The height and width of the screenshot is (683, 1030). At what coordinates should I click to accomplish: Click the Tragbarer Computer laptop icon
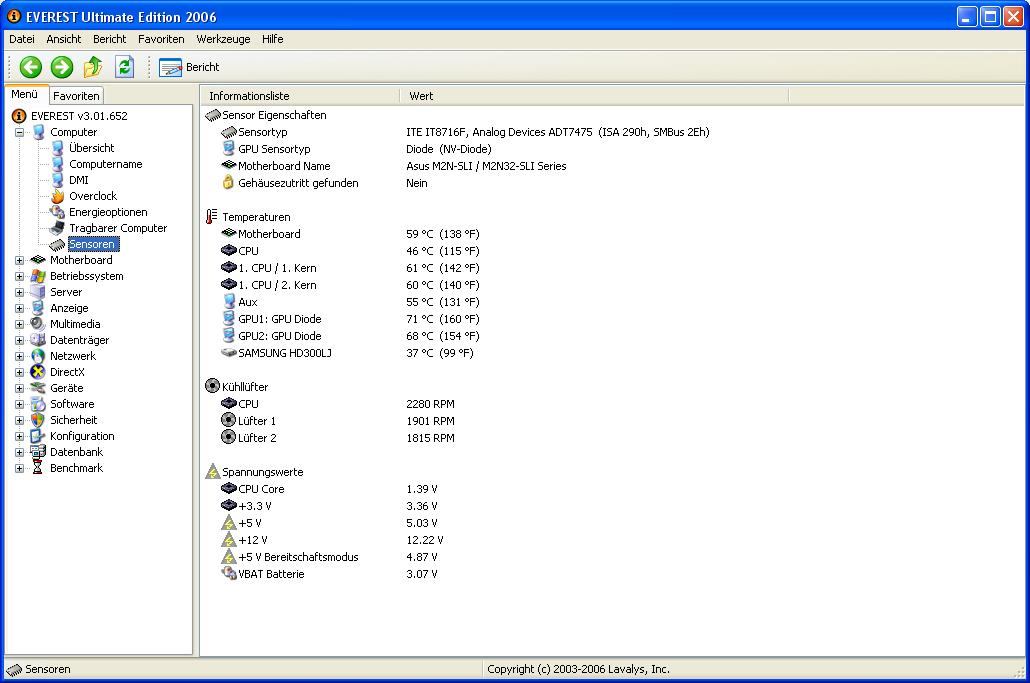coord(58,228)
